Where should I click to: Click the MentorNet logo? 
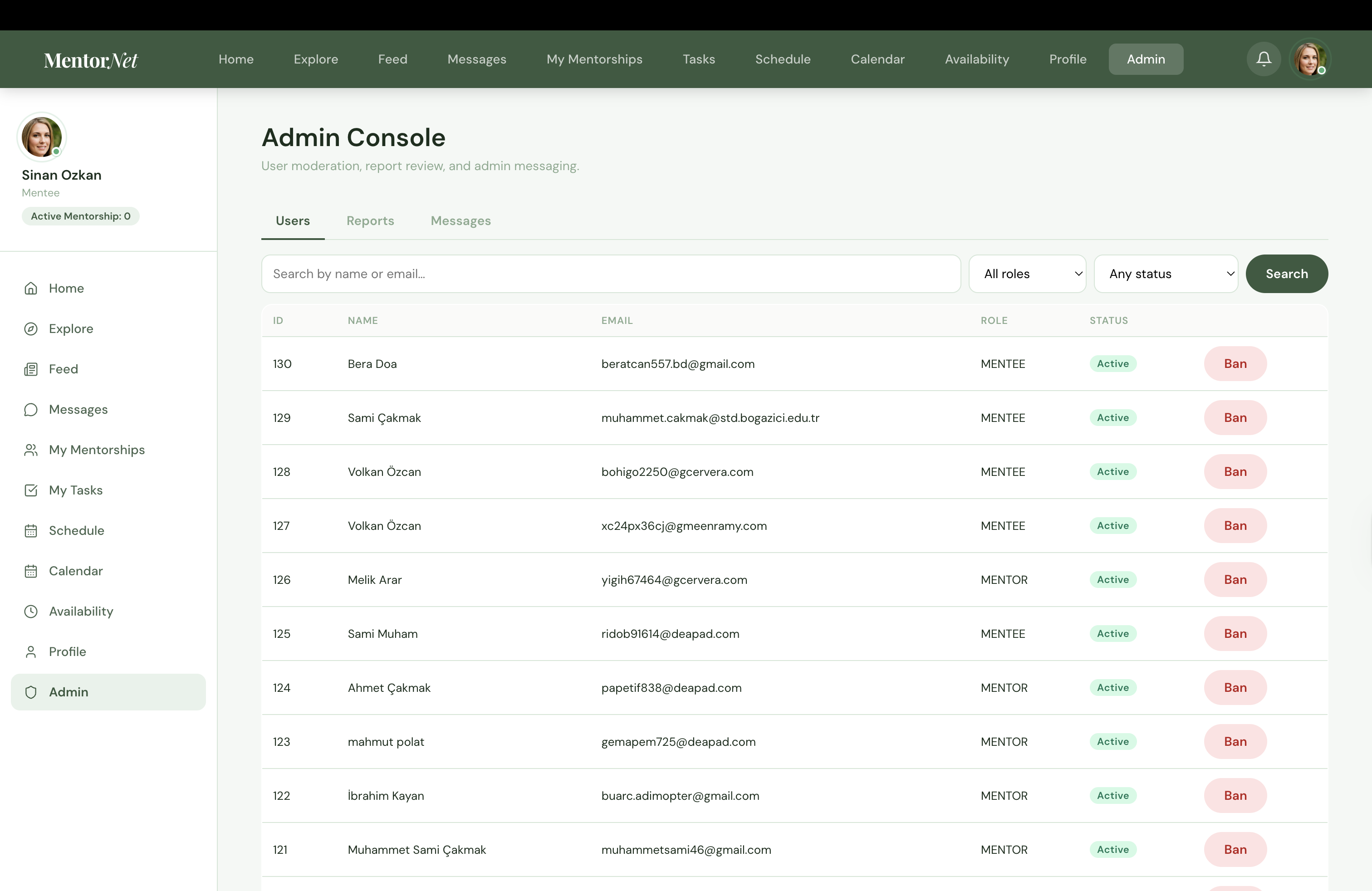pos(91,60)
